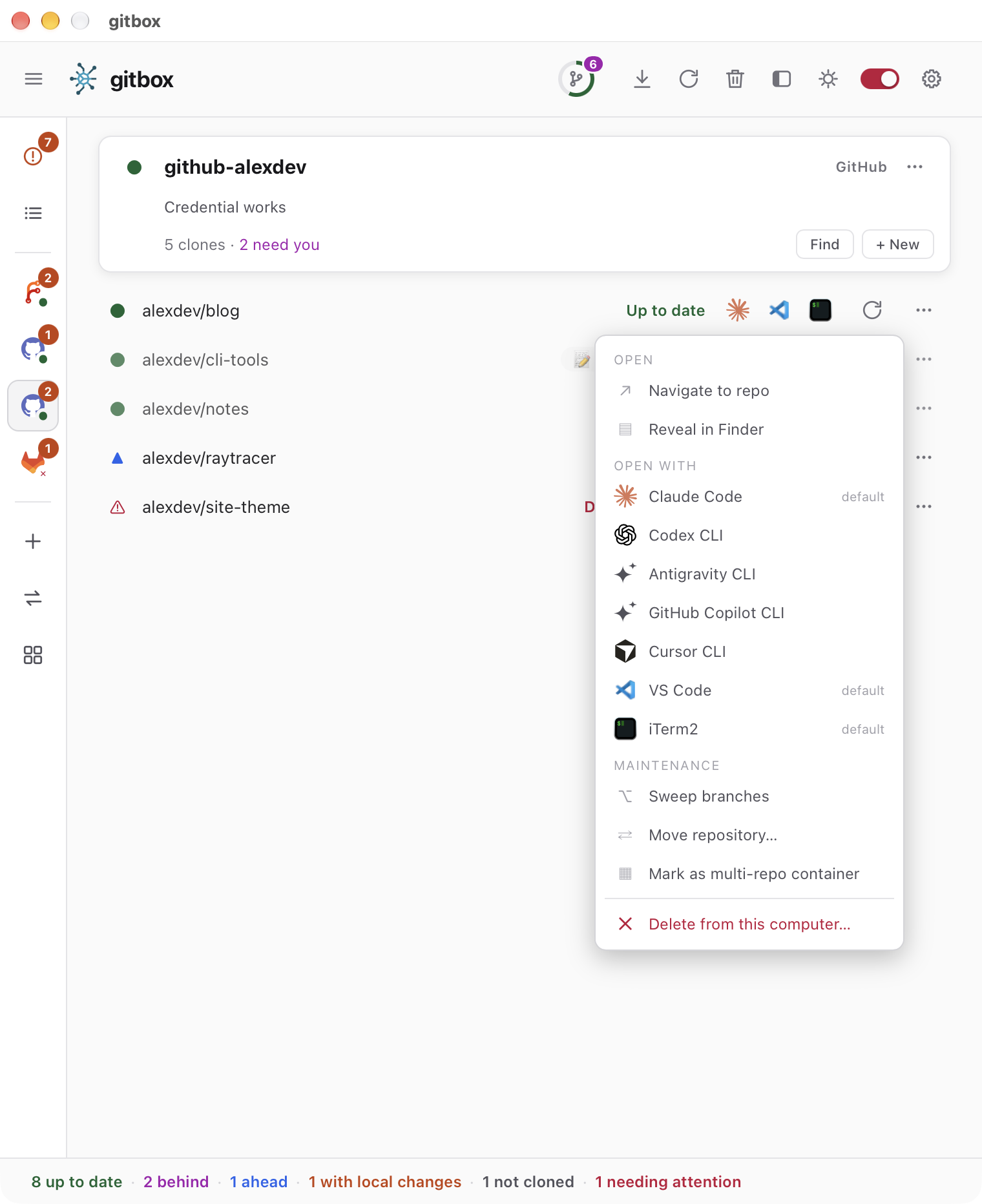Select Reveal in Finder

749,430
